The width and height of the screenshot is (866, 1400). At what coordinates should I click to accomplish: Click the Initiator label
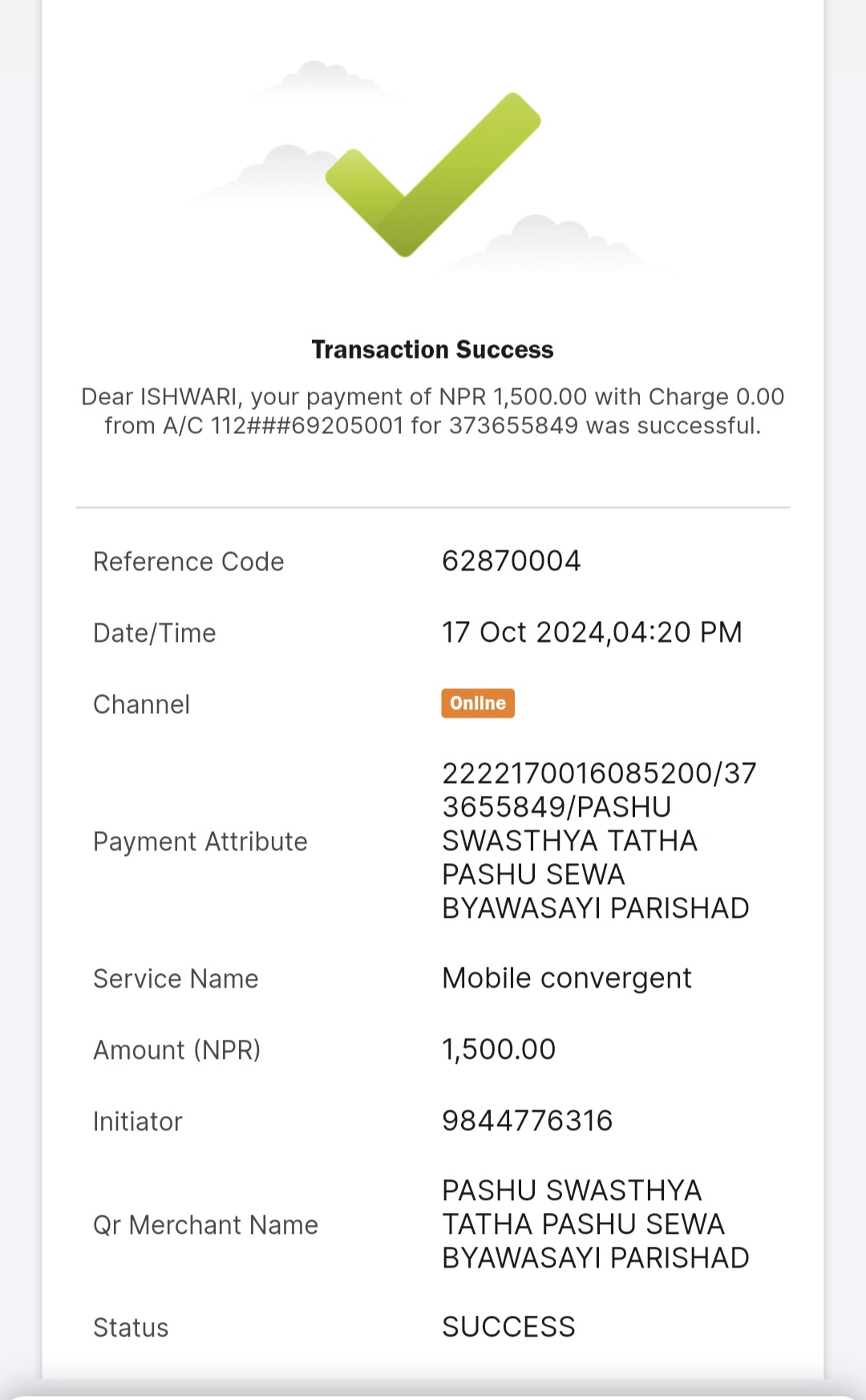click(x=138, y=1122)
